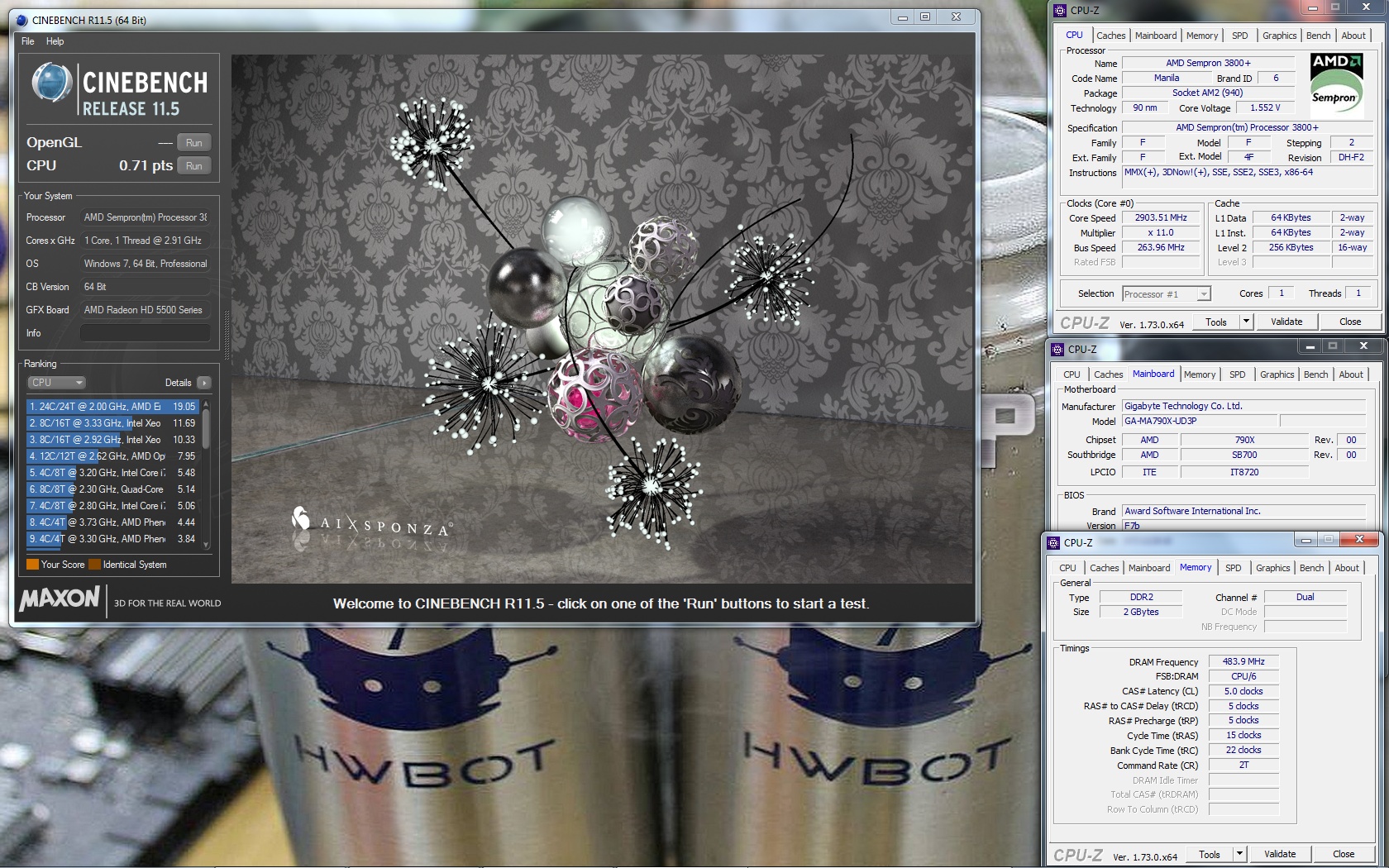Switch to Caches tab in top CPU-Z window
Screen dimensions: 1389x868
click(1110, 36)
